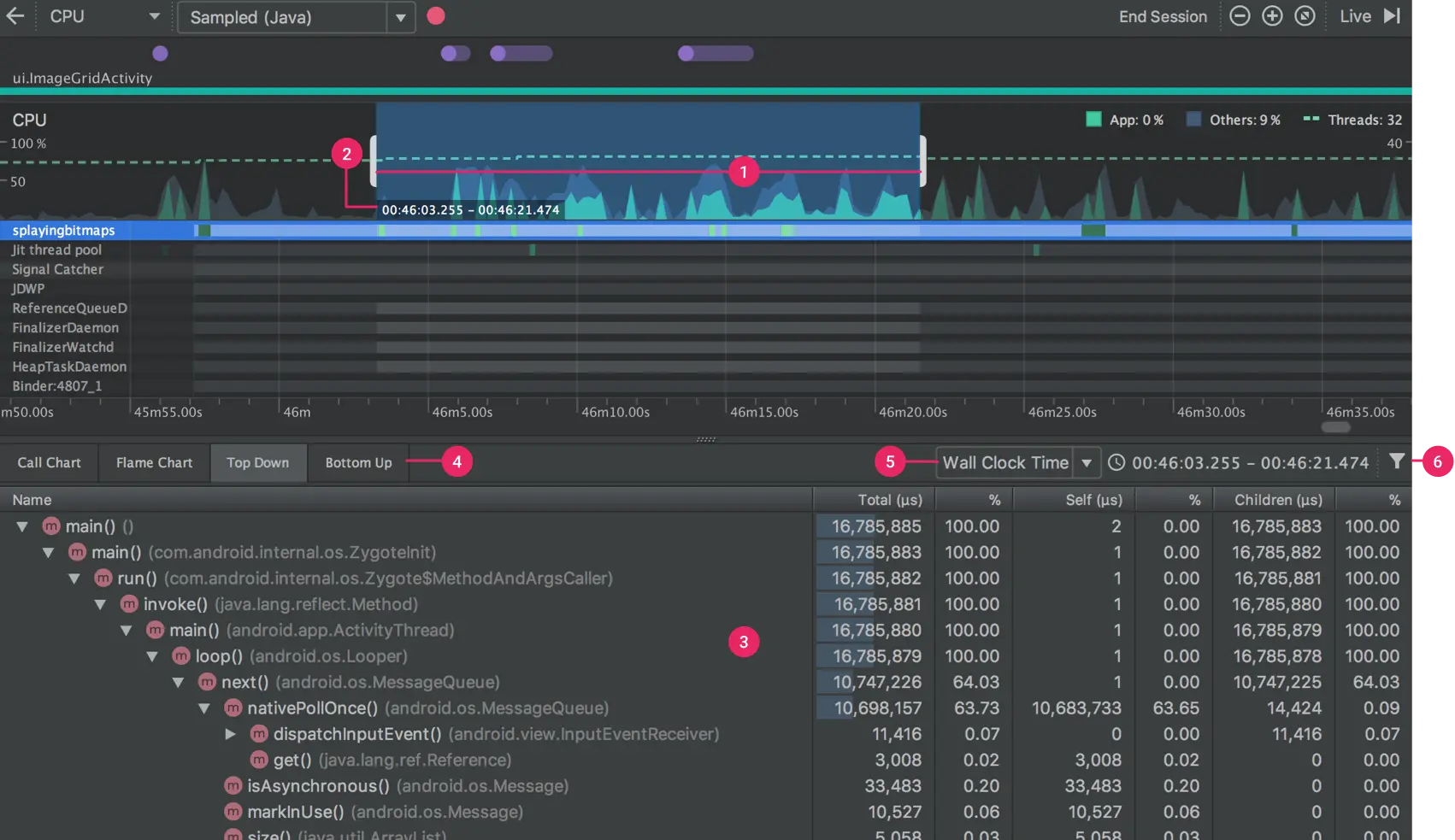
Task: Click the method icon beside next()
Action: click(x=207, y=682)
